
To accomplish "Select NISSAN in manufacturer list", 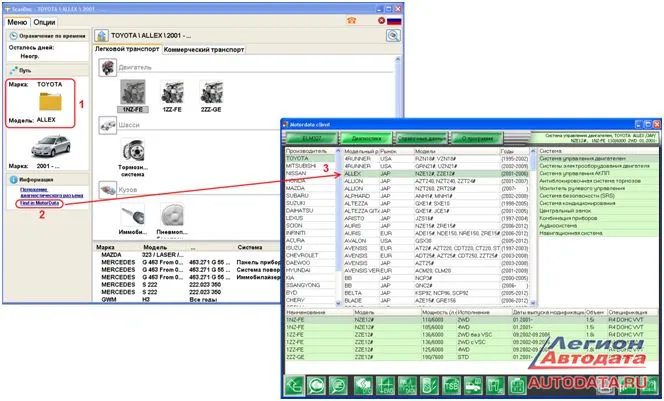I will [x=310, y=173].
